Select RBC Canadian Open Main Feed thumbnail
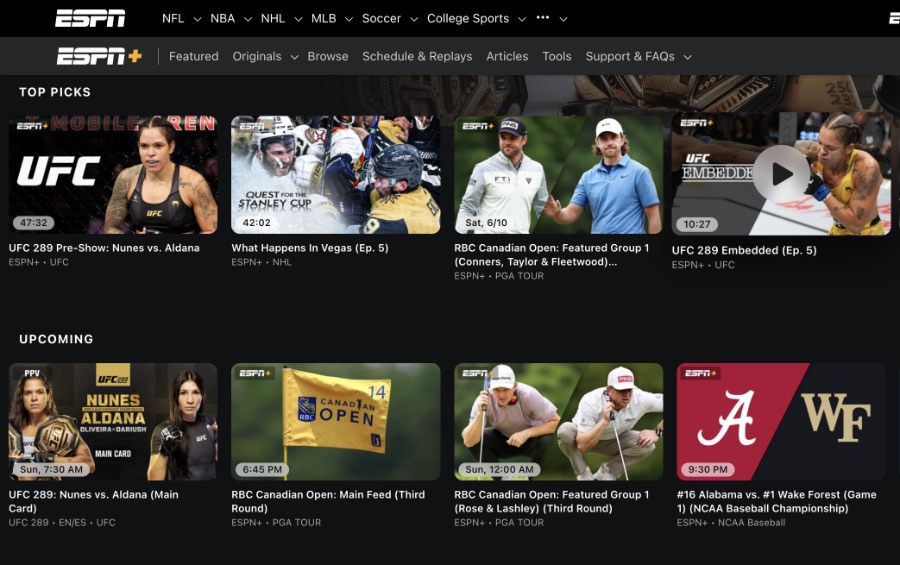Viewport: 900px width, 565px height. point(336,421)
